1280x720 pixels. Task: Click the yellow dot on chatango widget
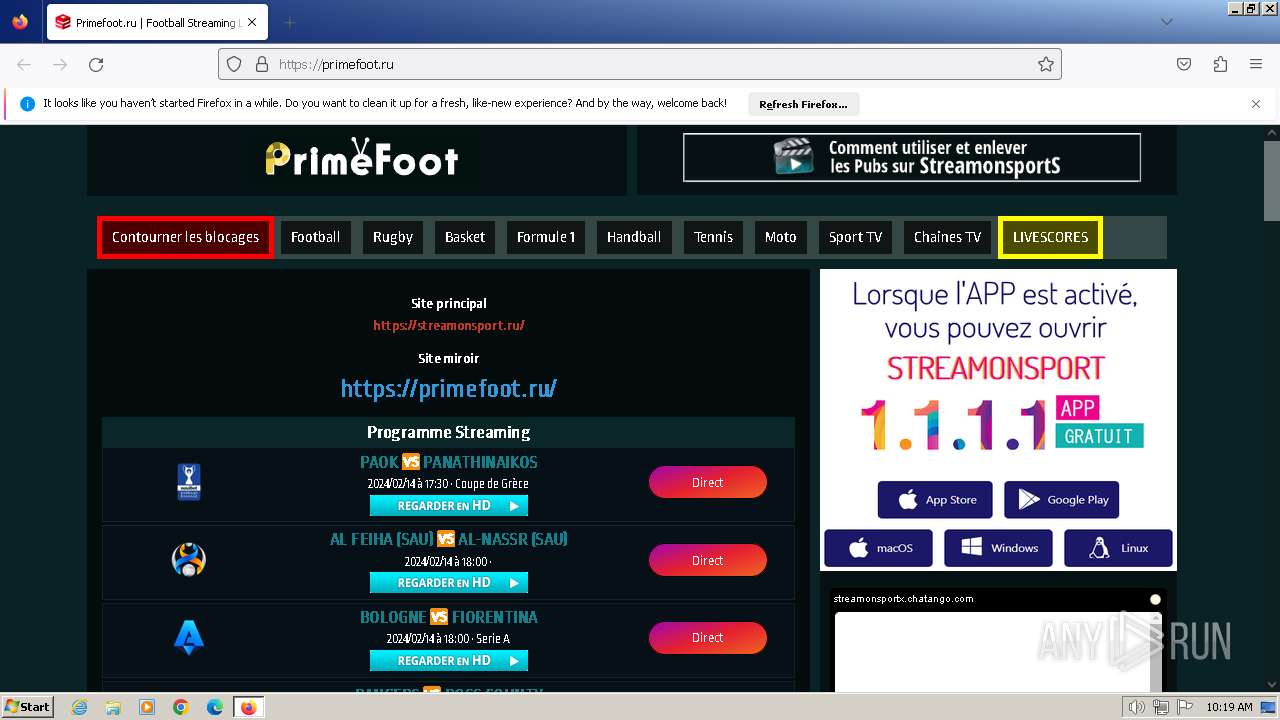1155,599
